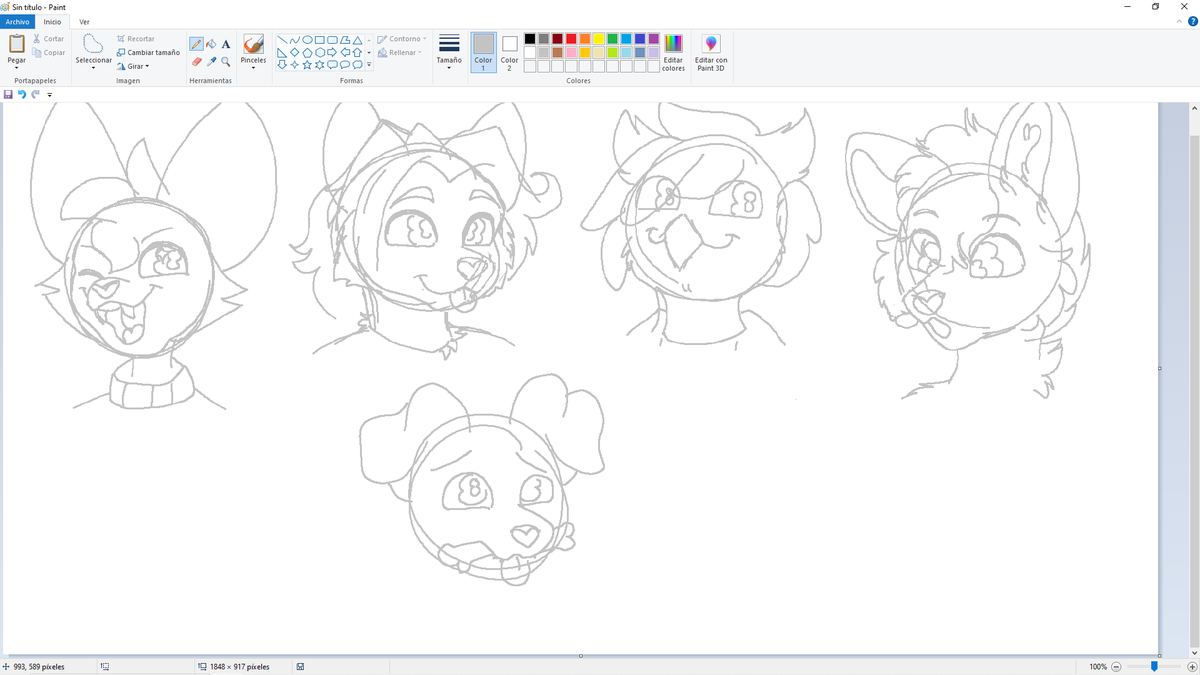Choose the curve shape
This screenshot has height=675, width=1200.
(294, 40)
